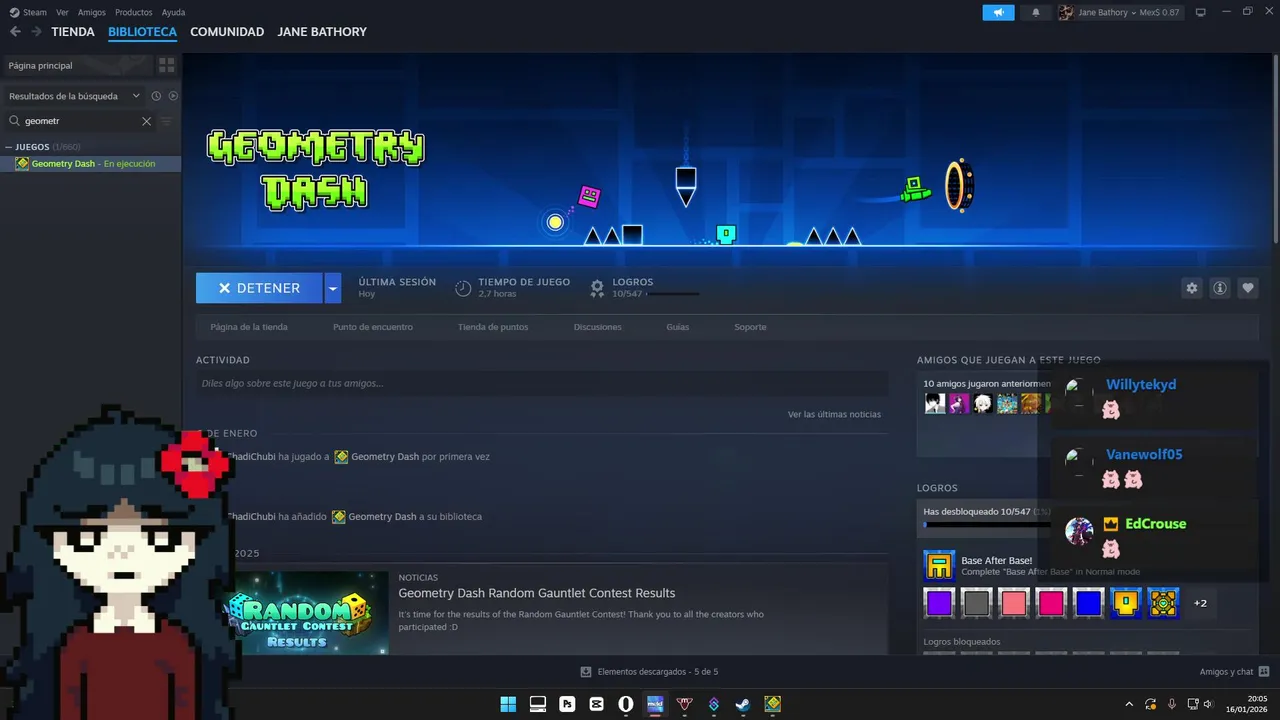Open the Amigos menu

click(92, 12)
